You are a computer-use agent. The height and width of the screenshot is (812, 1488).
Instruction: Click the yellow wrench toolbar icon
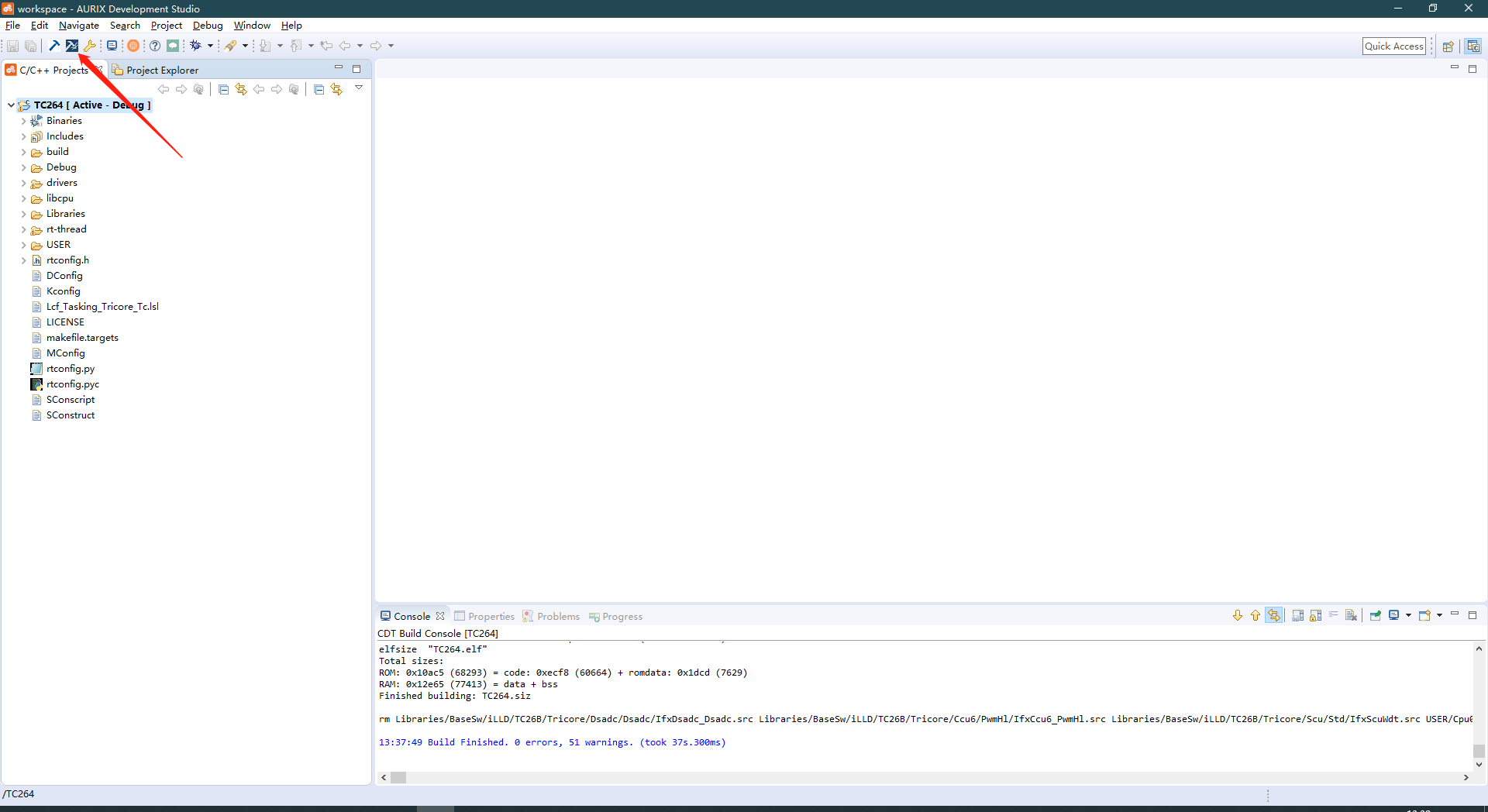[x=90, y=46]
